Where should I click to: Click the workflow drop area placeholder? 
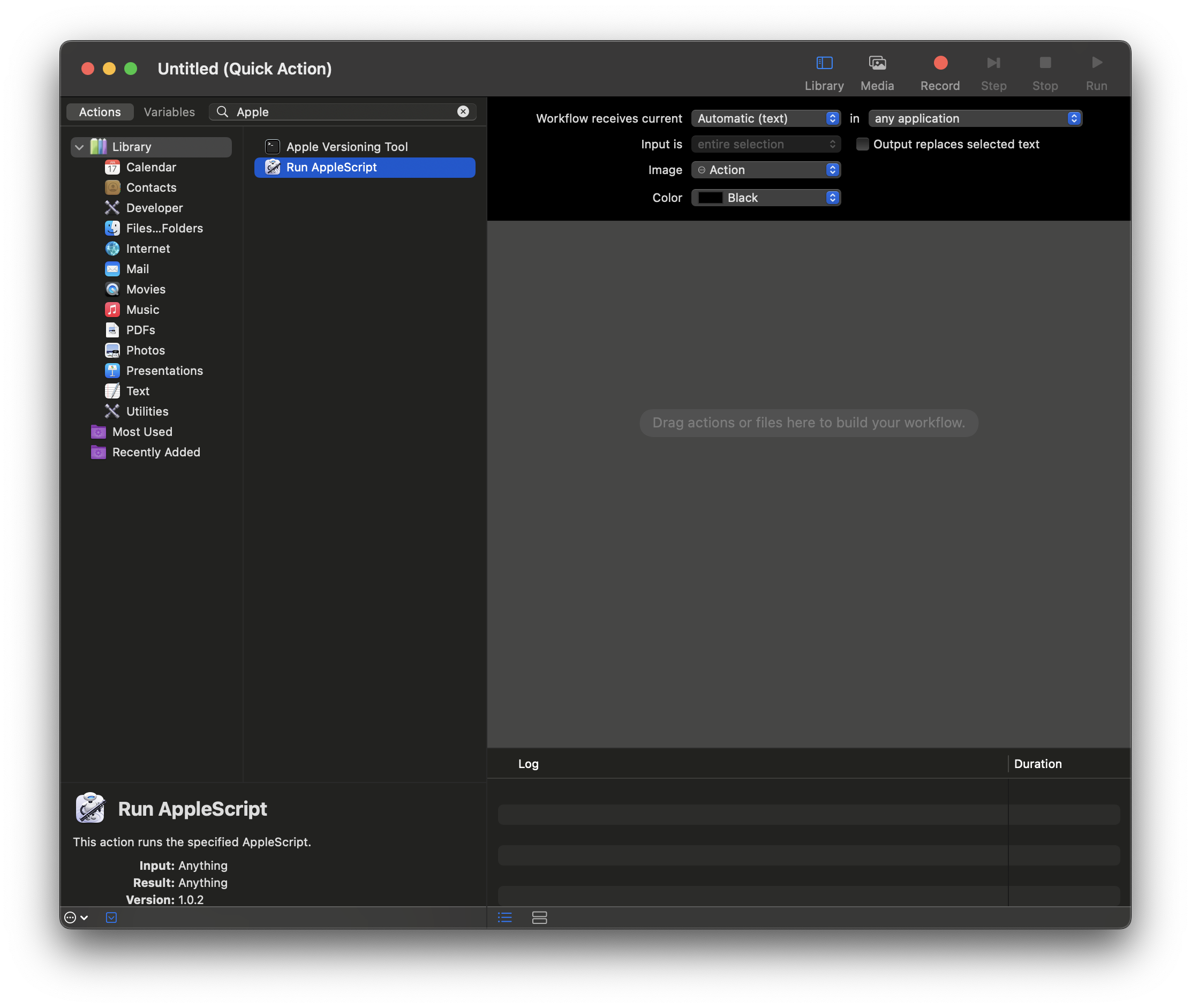point(808,423)
